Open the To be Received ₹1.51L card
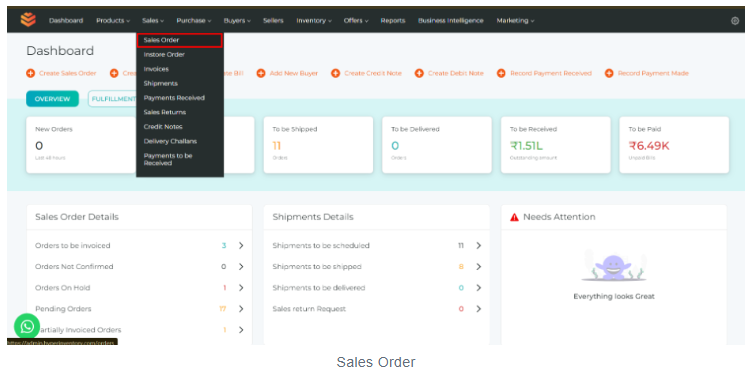Image resolution: width=756 pixels, height=378 pixels. tap(556, 145)
